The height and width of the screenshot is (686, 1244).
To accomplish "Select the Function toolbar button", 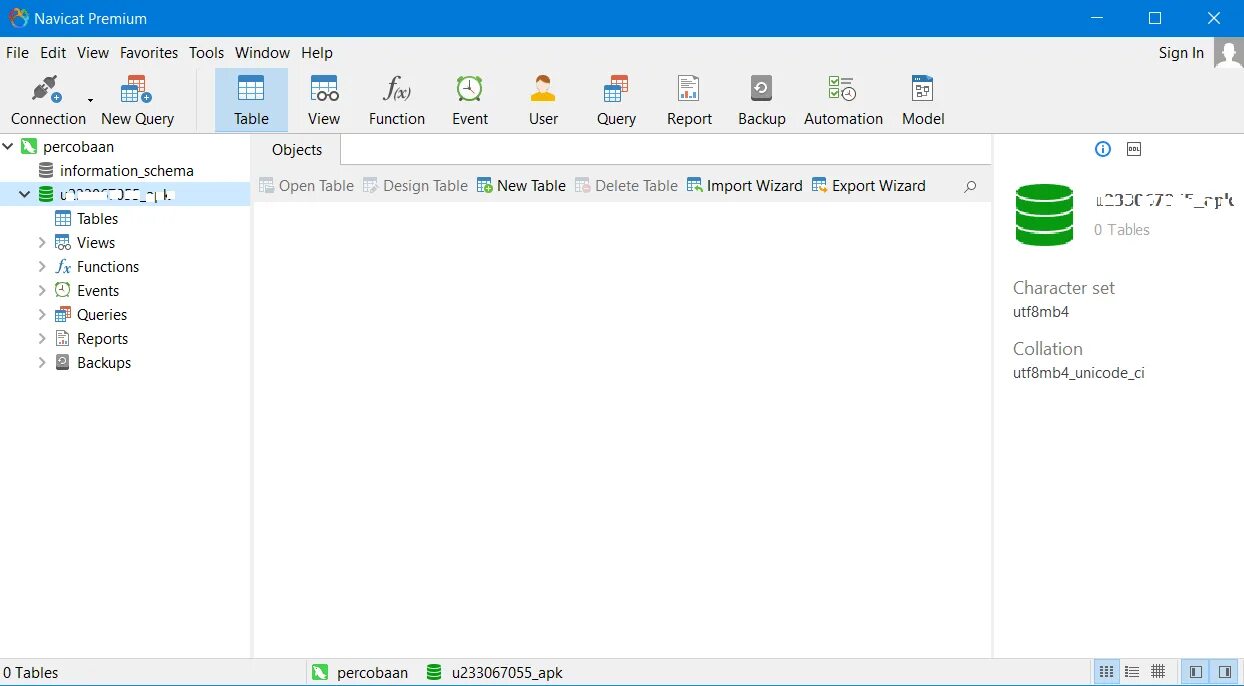I will click(397, 100).
